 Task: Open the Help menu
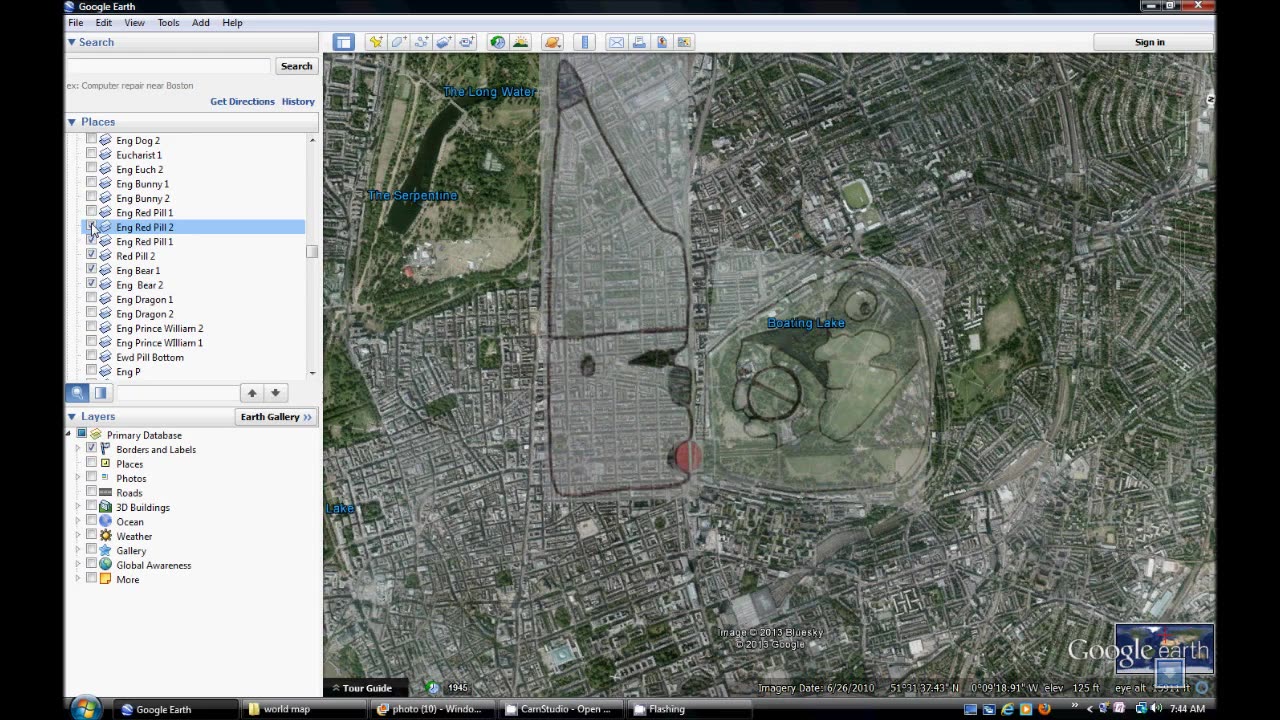232,22
